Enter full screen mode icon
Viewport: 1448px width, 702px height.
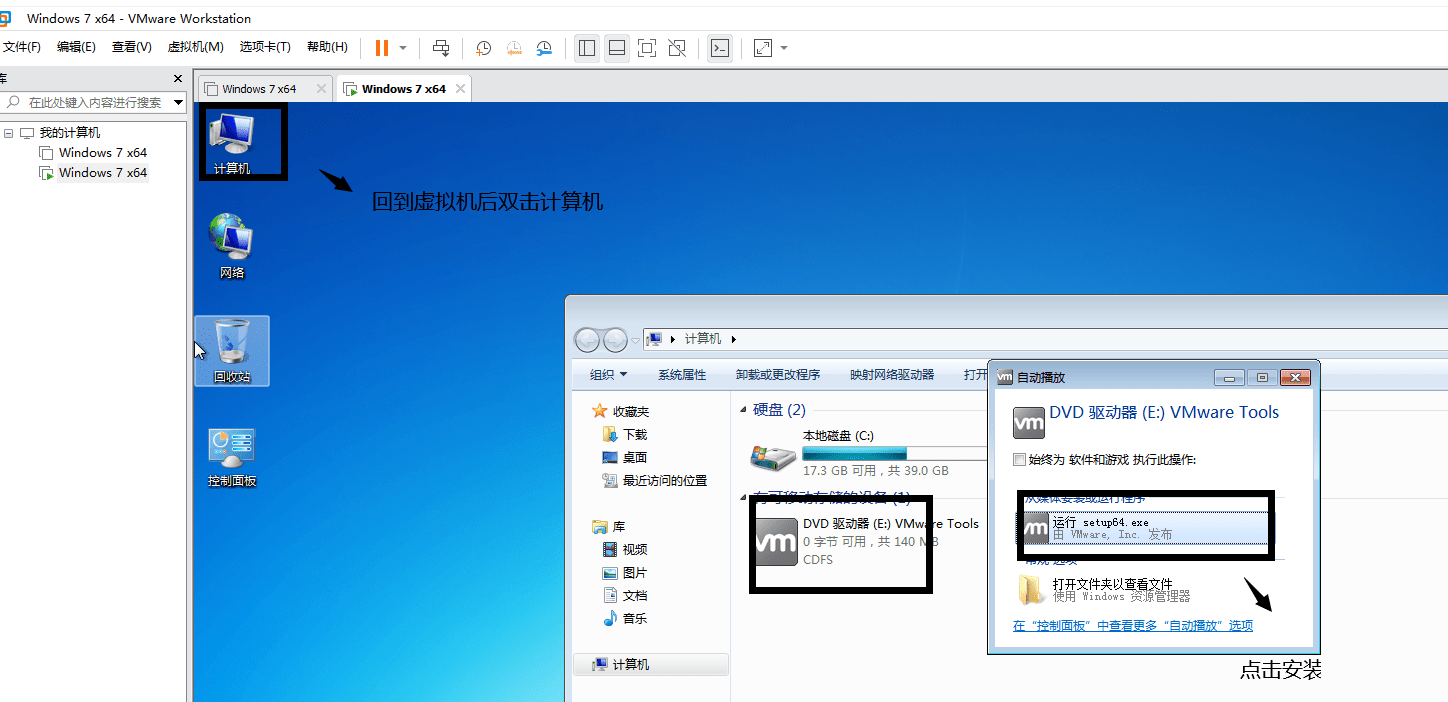pyautogui.click(x=647, y=47)
